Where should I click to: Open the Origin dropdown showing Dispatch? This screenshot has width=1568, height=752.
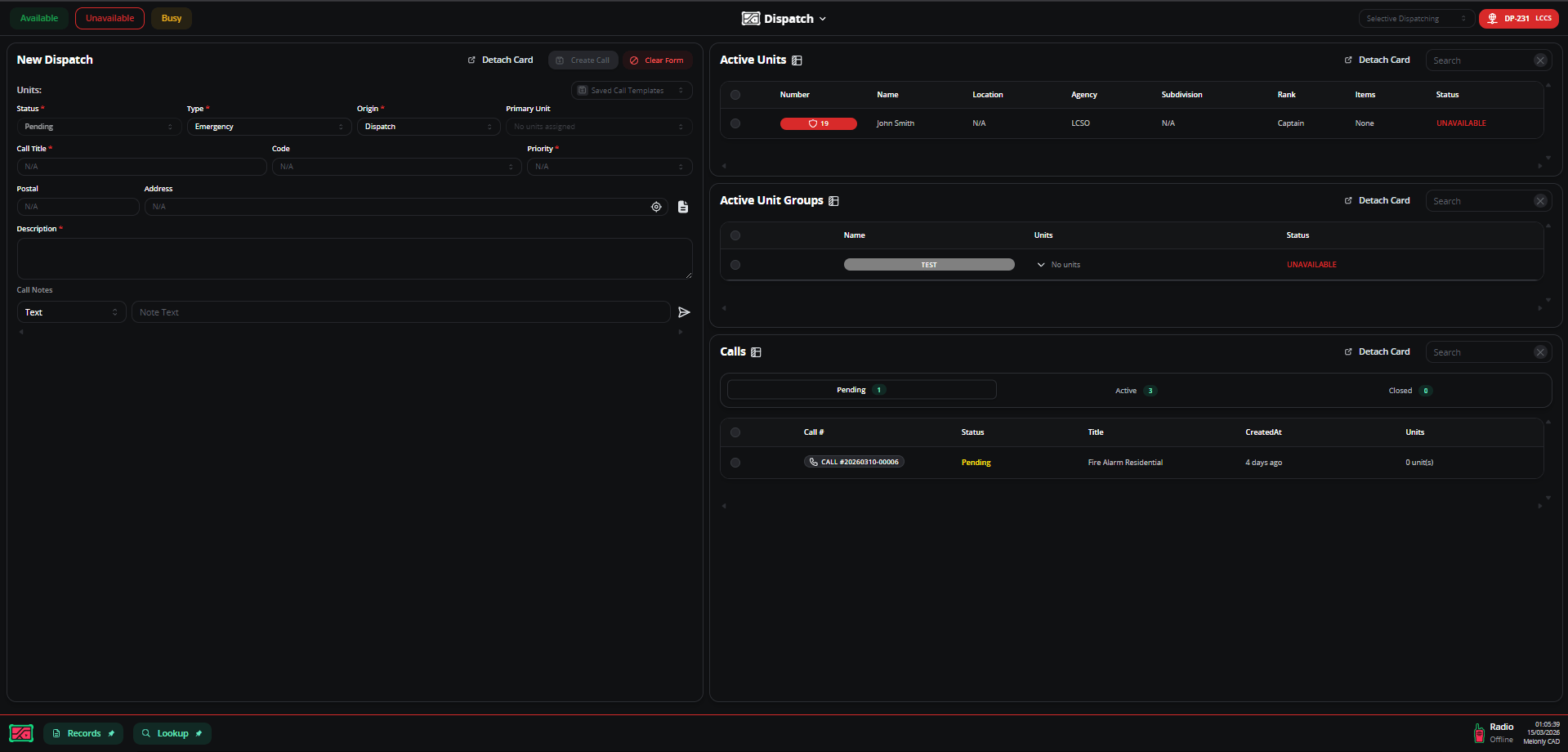pos(428,127)
